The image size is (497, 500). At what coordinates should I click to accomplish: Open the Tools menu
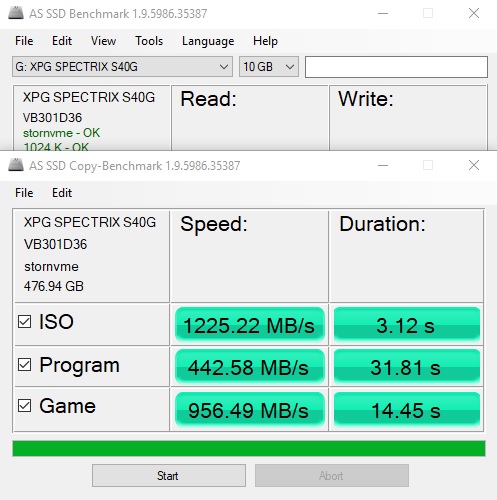149,41
